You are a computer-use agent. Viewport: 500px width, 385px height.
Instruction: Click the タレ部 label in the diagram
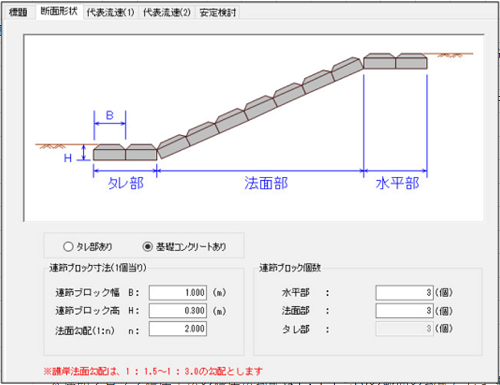pyautogui.click(x=126, y=183)
